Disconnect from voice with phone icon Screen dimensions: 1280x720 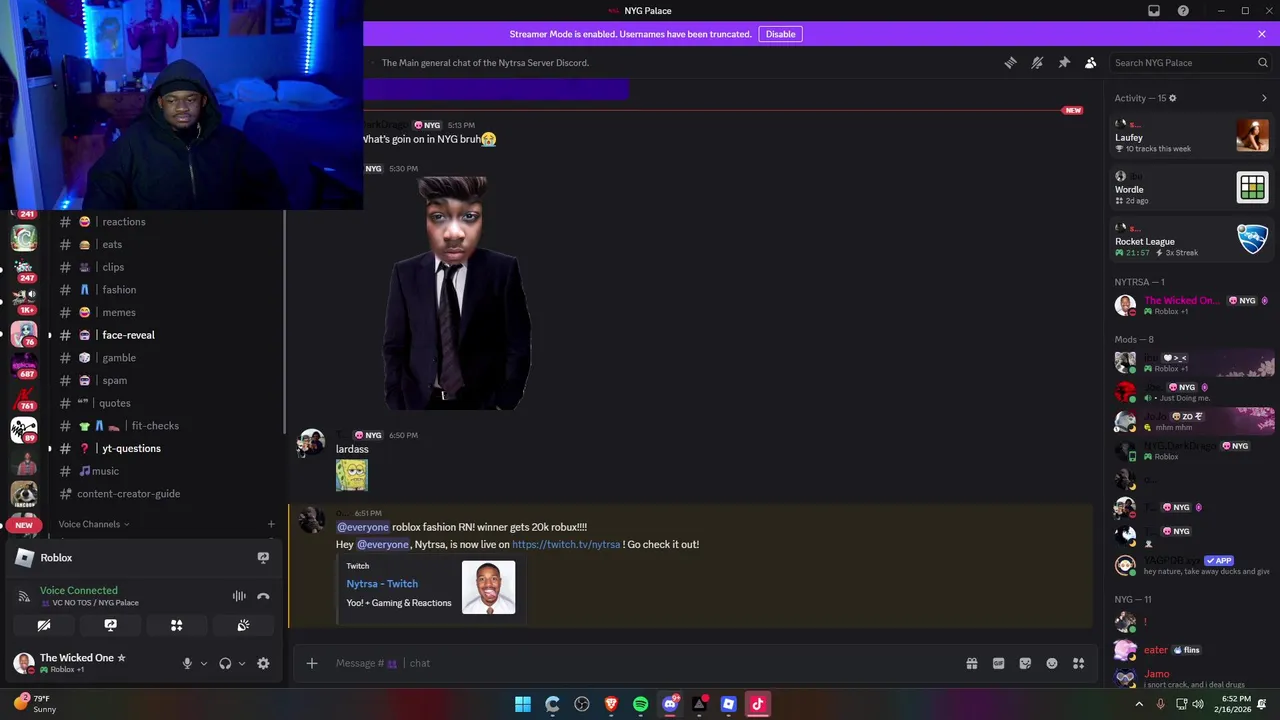[x=263, y=596]
